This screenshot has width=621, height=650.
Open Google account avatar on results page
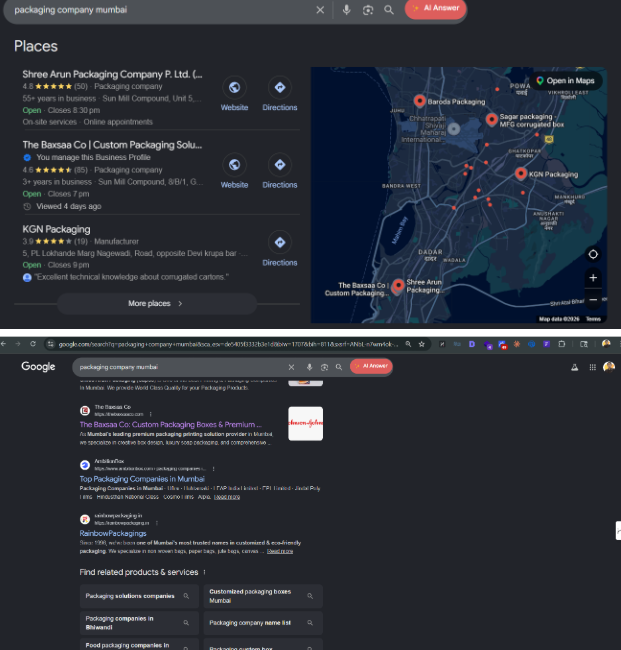point(609,367)
